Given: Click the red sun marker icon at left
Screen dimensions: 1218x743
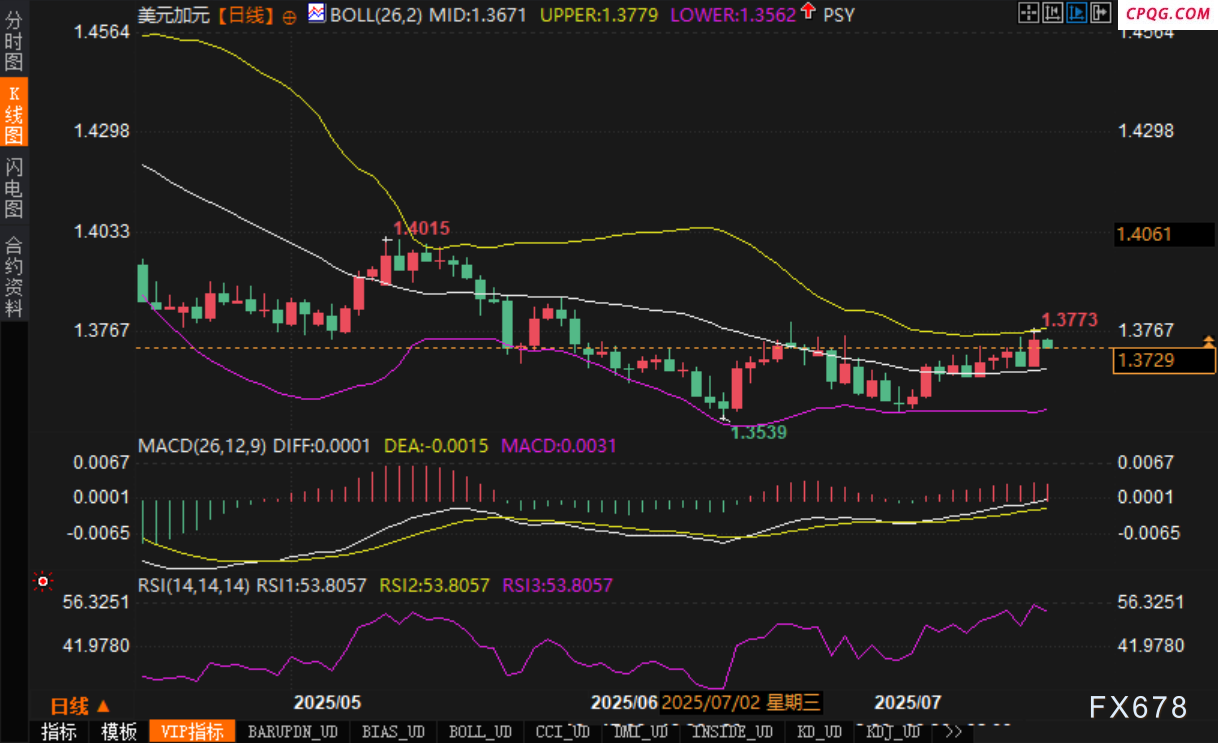Looking at the screenshot, I should click(42, 580).
